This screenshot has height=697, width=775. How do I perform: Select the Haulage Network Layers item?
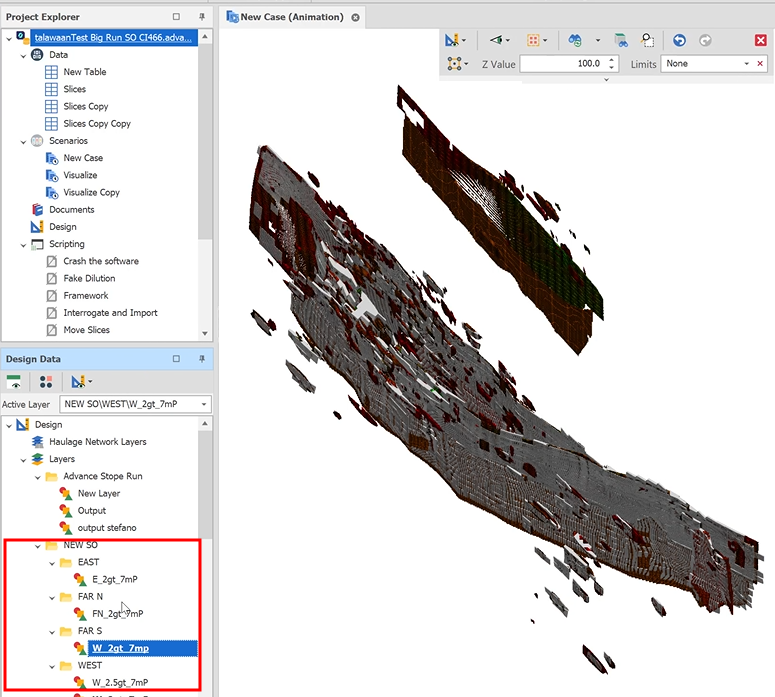click(97, 442)
